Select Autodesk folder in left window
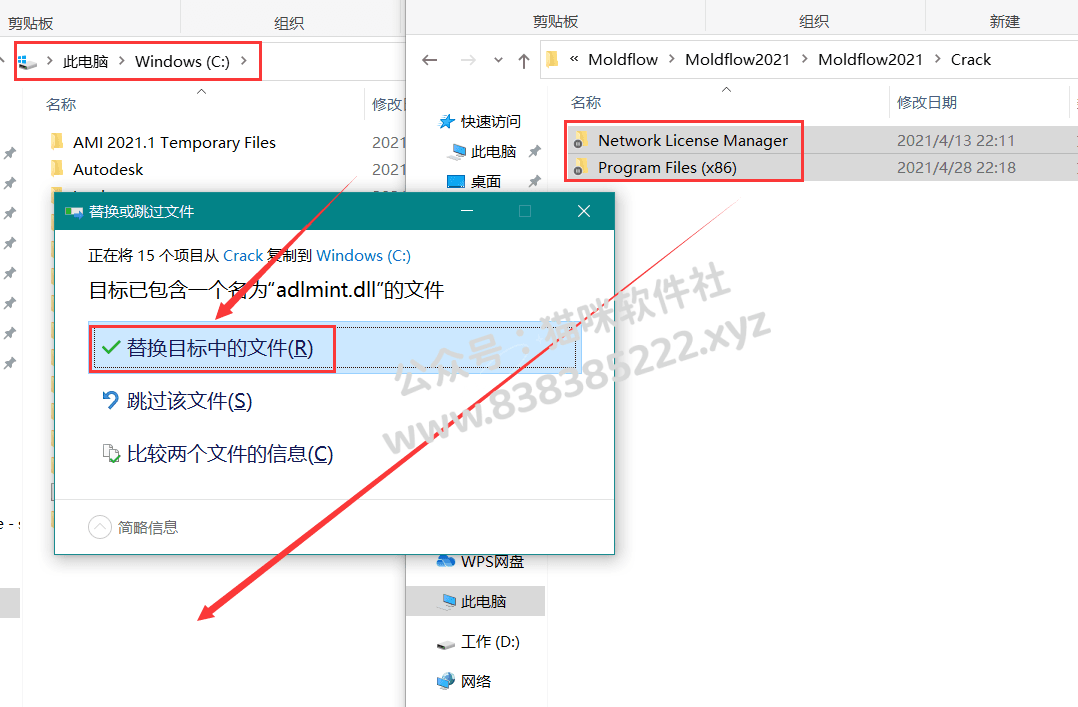Viewport: 1078px width, 707px height. tap(108, 169)
